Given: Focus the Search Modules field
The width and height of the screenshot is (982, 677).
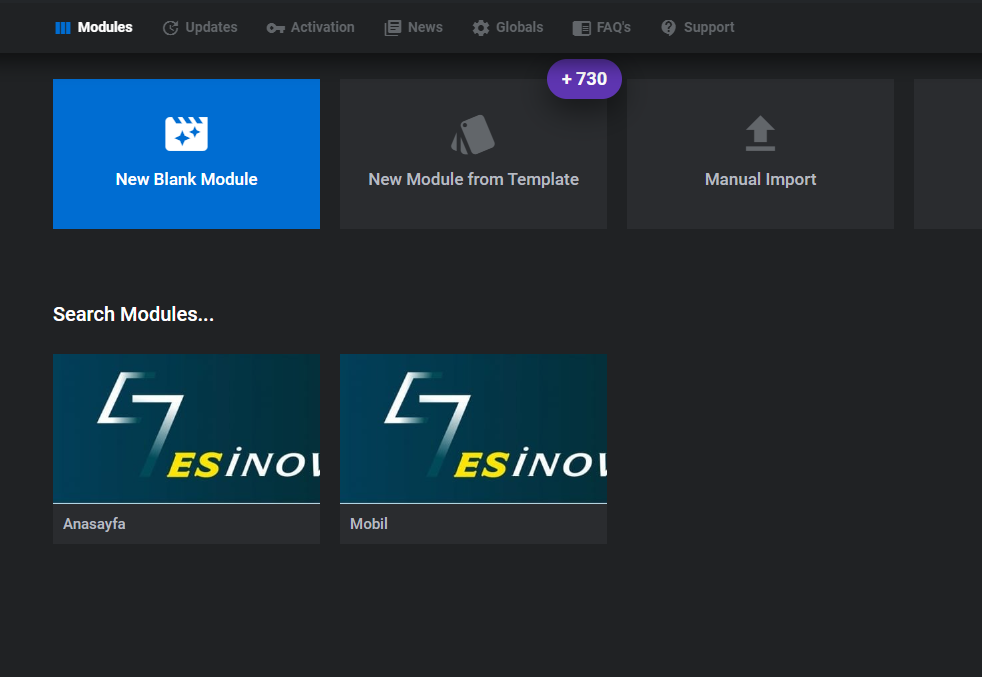Looking at the screenshot, I should (x=133, y=314).
